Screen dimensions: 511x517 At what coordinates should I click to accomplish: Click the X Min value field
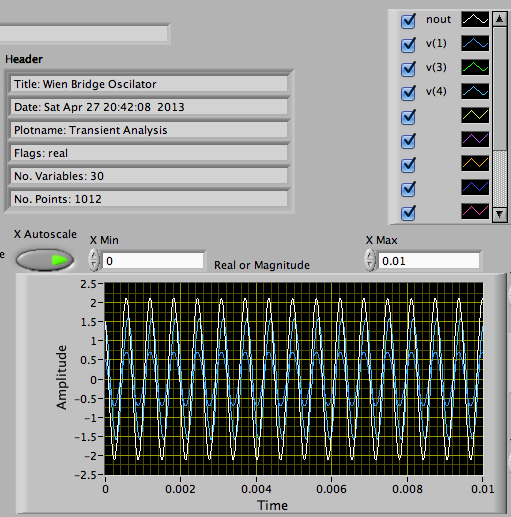coord(153,261)
